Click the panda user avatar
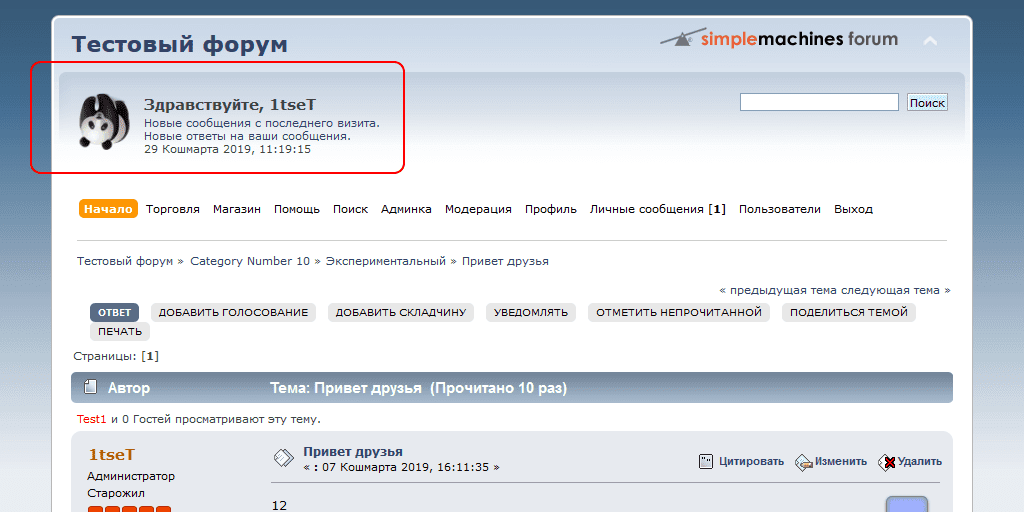Image resolution: width=1024 pixels, height=512 pixels. coord(103,123)
